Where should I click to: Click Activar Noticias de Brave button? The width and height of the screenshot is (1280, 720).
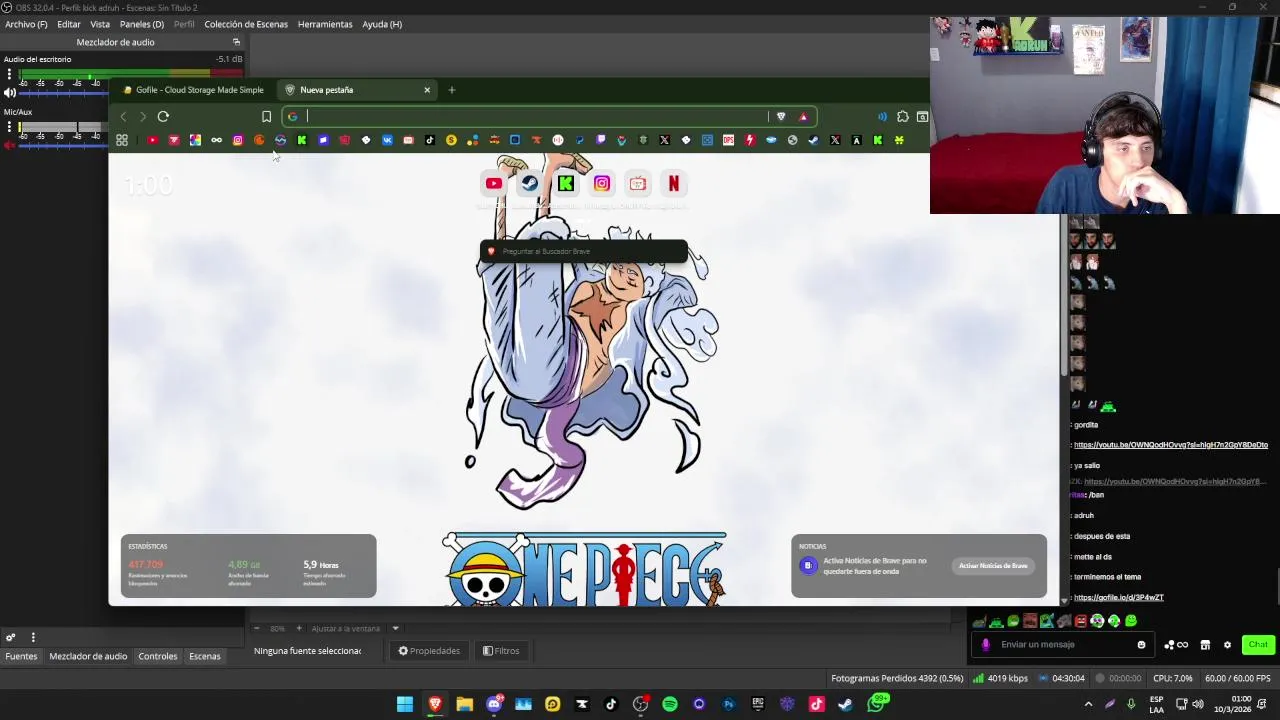tap(993, 566)
